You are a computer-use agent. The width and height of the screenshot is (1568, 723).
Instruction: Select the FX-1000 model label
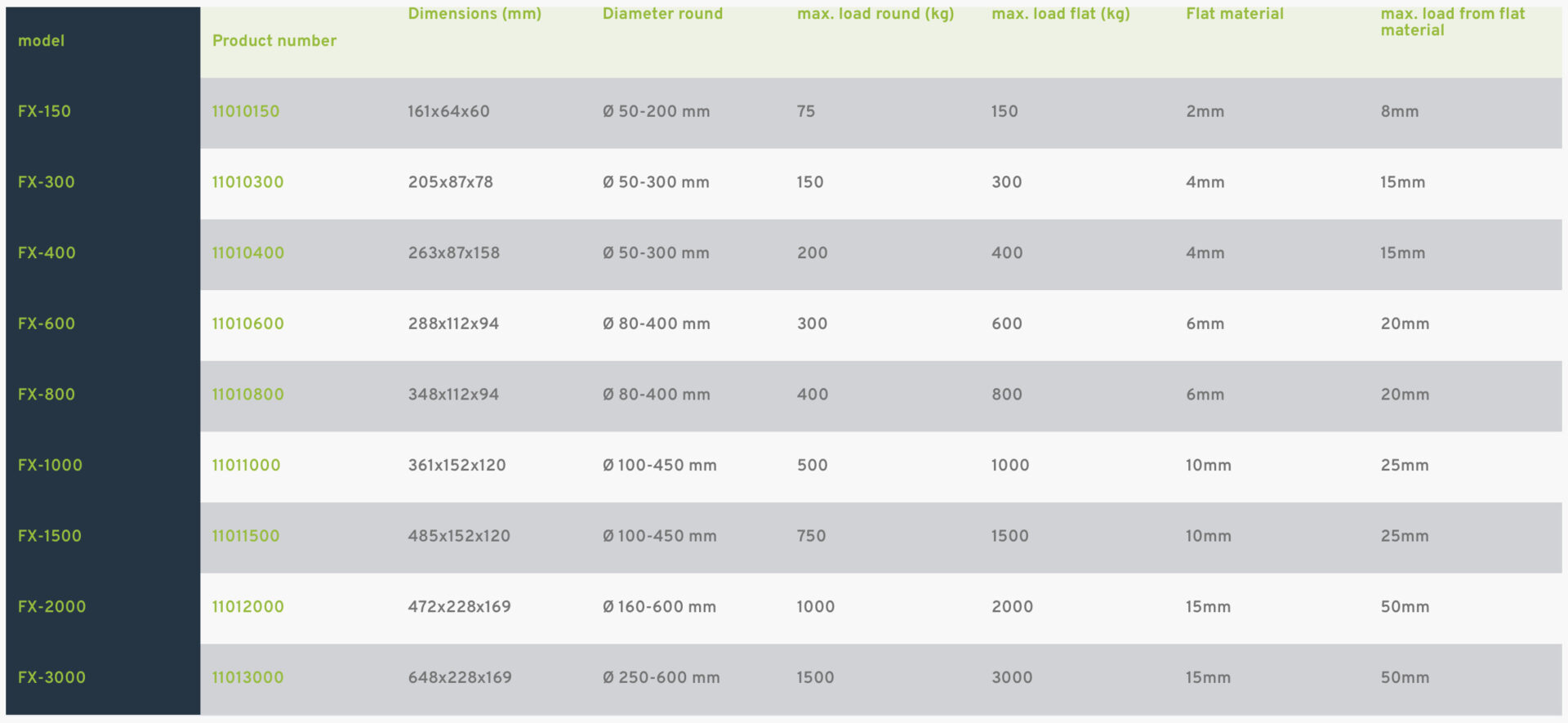pos(50,466)
